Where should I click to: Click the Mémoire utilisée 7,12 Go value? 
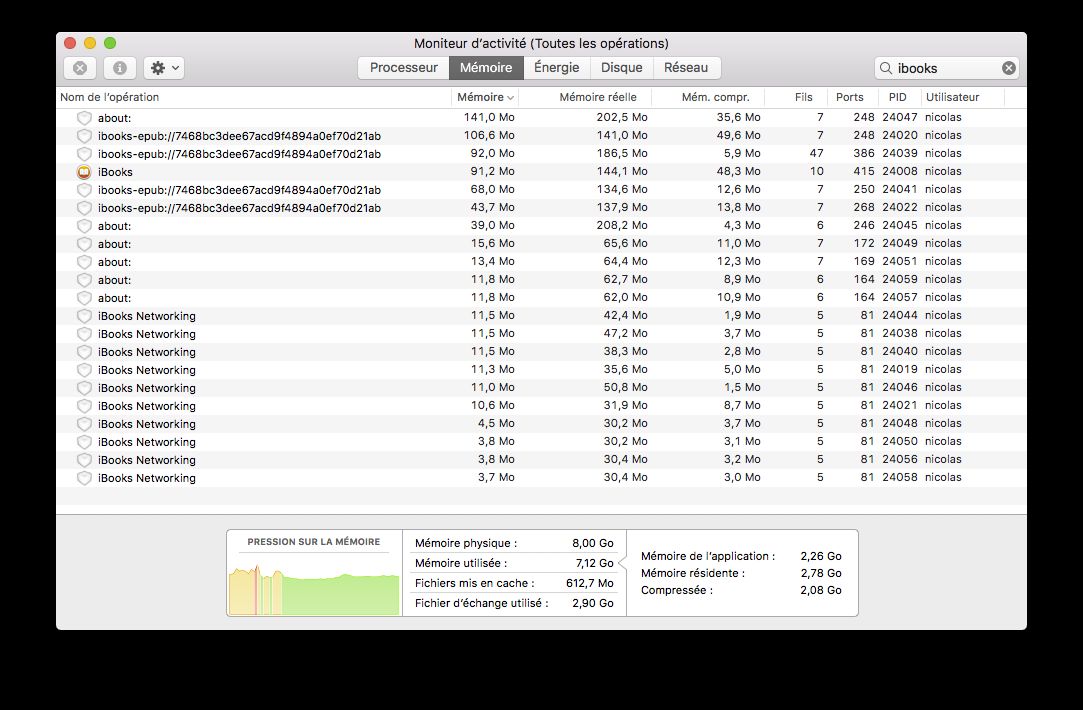[595, 563]
